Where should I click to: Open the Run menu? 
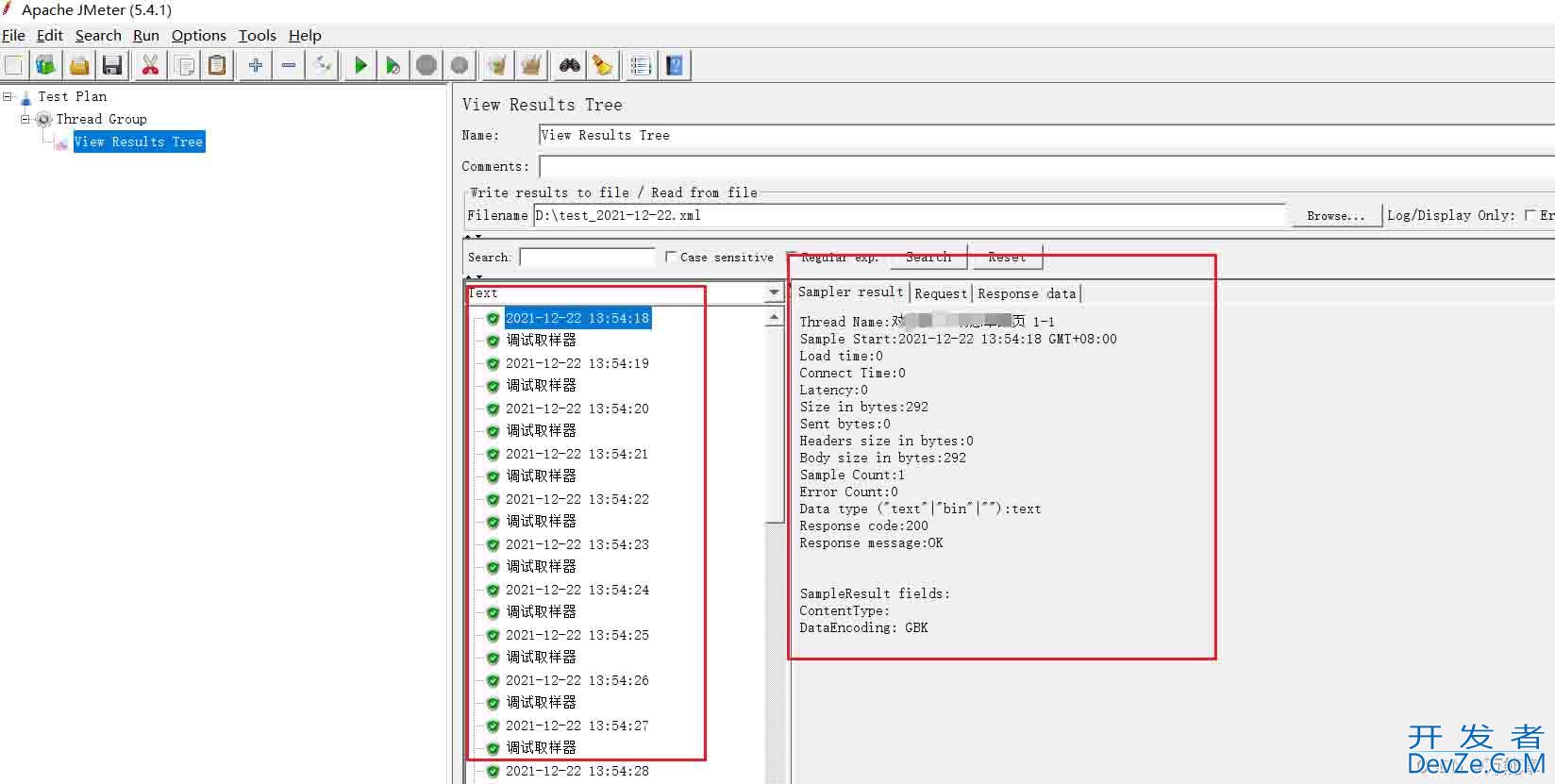145,35
